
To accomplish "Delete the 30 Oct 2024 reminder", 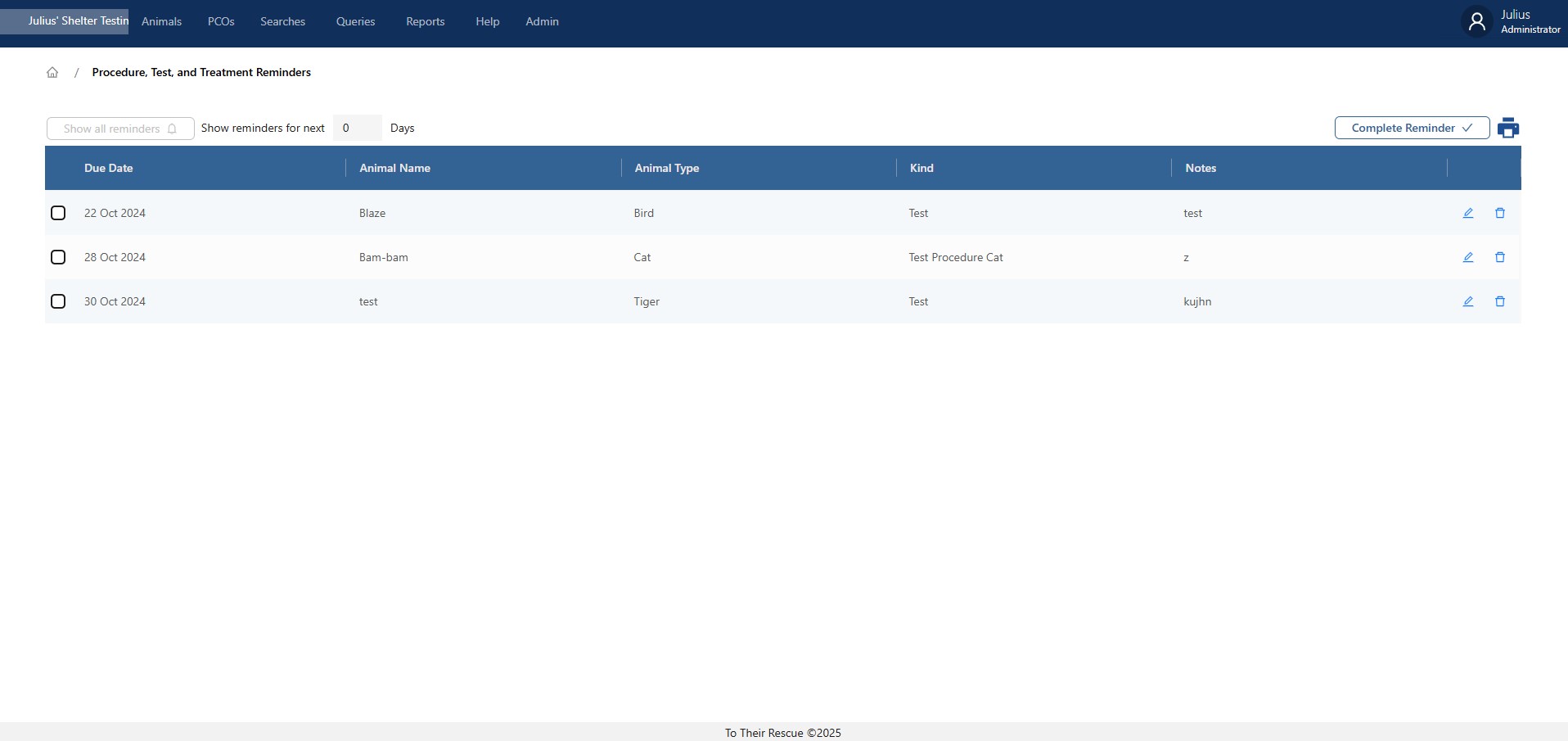I will 1499,301.
